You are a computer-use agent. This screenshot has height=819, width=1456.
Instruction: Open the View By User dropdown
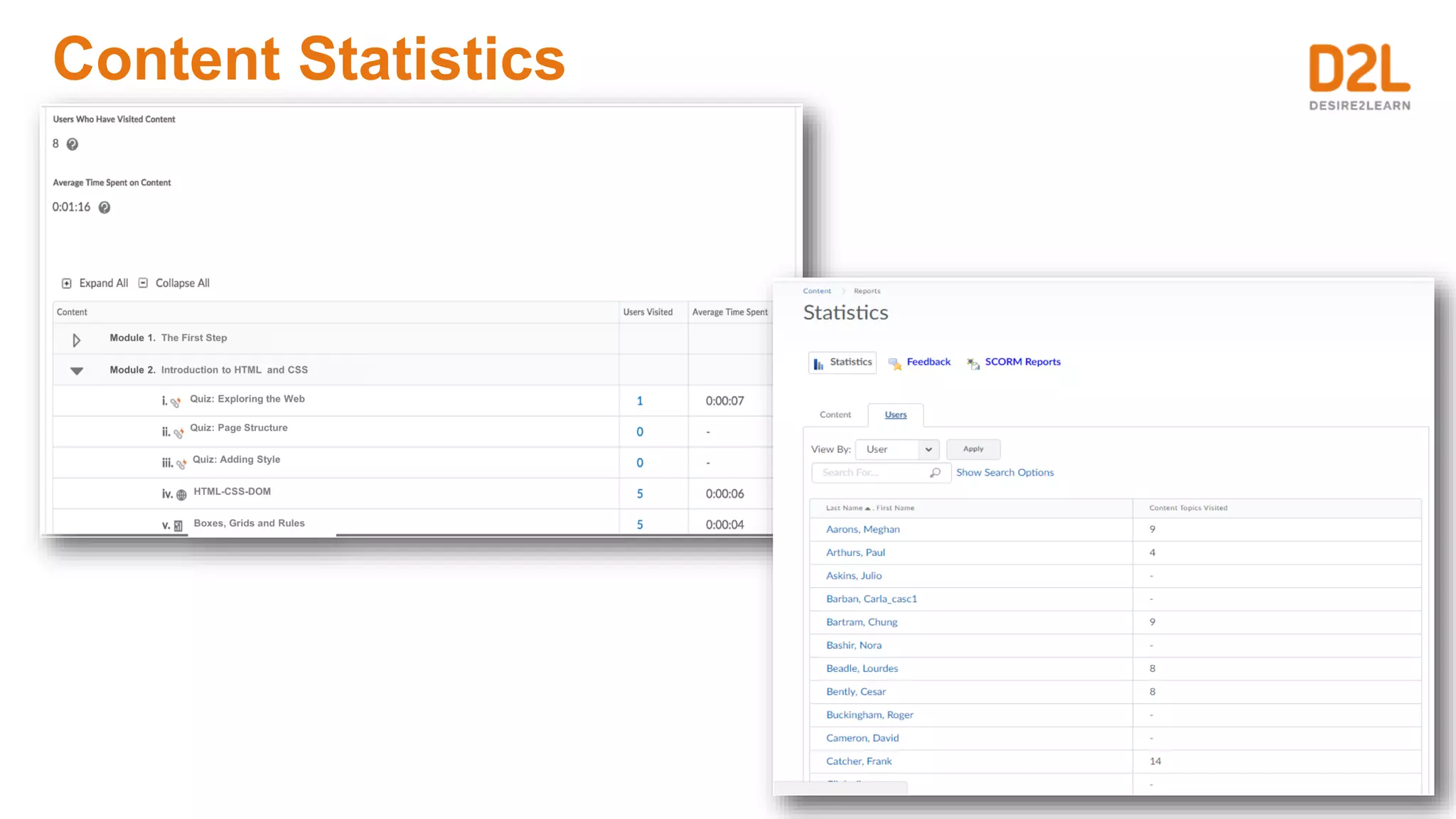[897, 449]
